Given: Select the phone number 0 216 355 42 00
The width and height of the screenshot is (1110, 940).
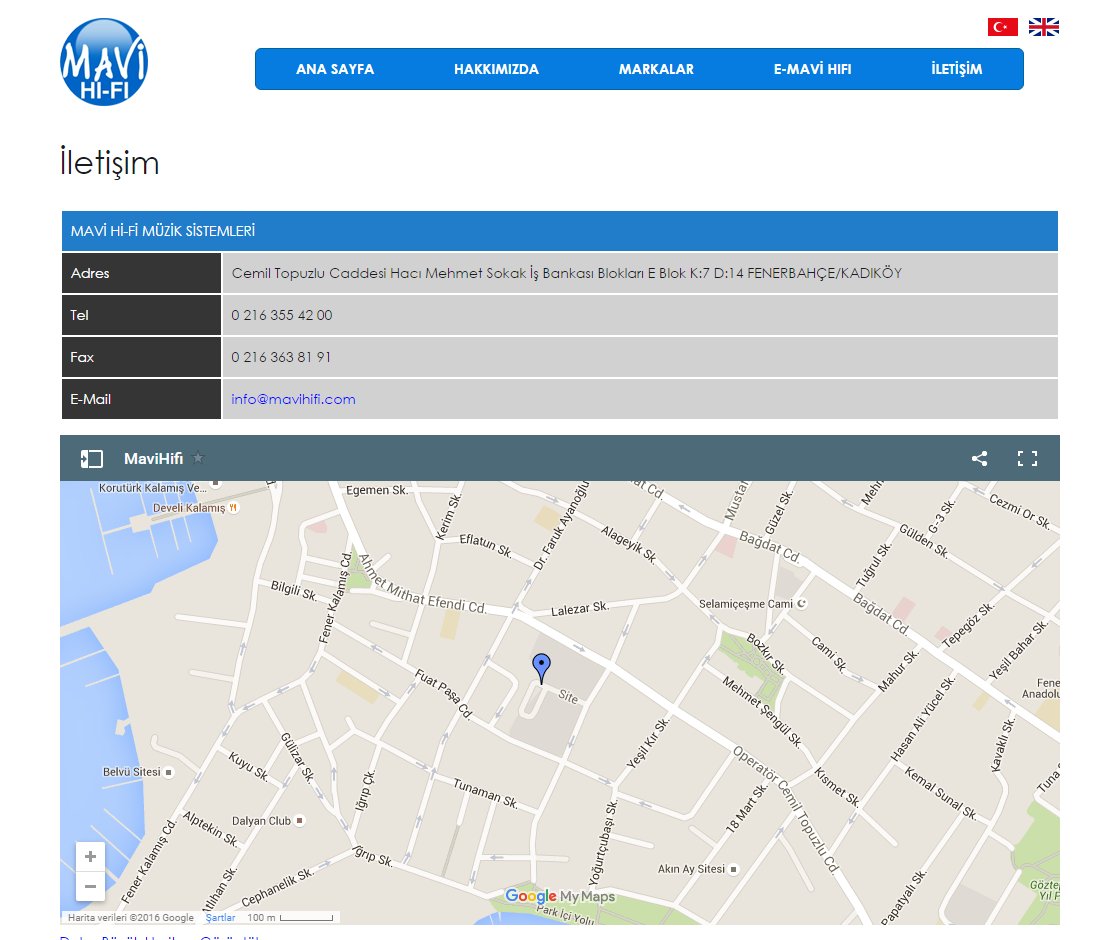Looking at the screenshot, I should click(282, 315).
